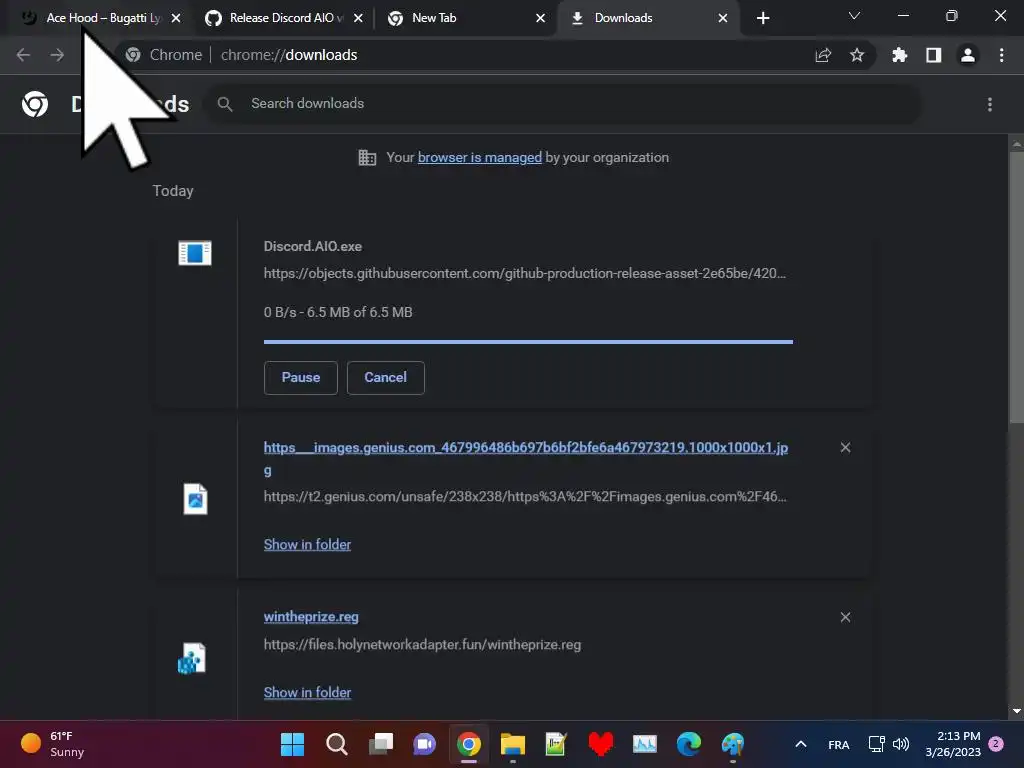Open the profile avatar icon
This screenshot has width=1024, height=768.
tap(967, 55)
